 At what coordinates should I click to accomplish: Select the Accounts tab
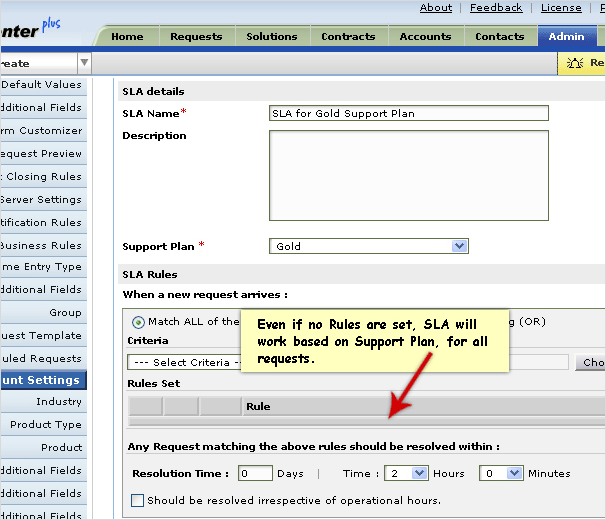tap(426, 37)
